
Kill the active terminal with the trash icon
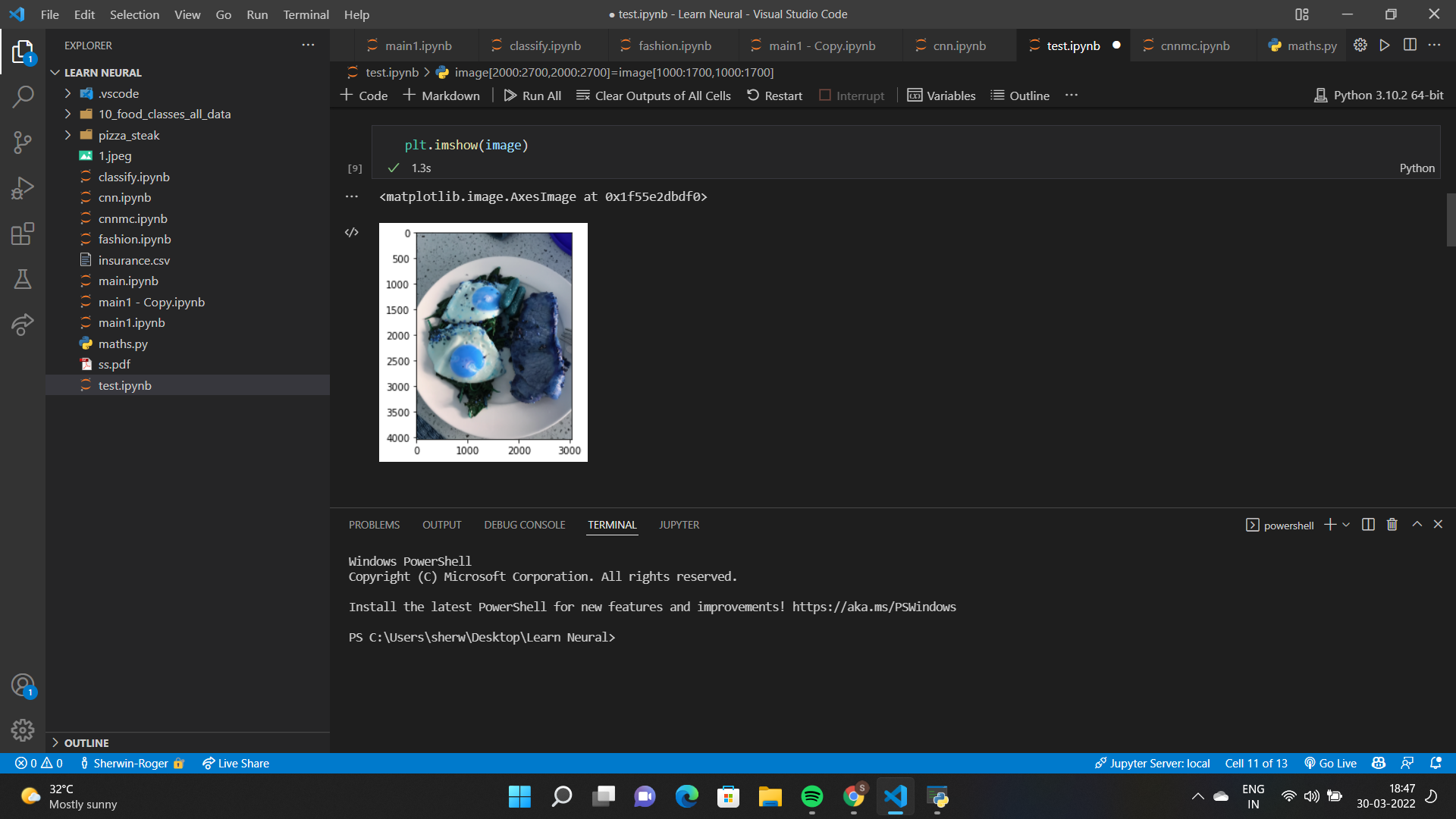click(1391, 524)
